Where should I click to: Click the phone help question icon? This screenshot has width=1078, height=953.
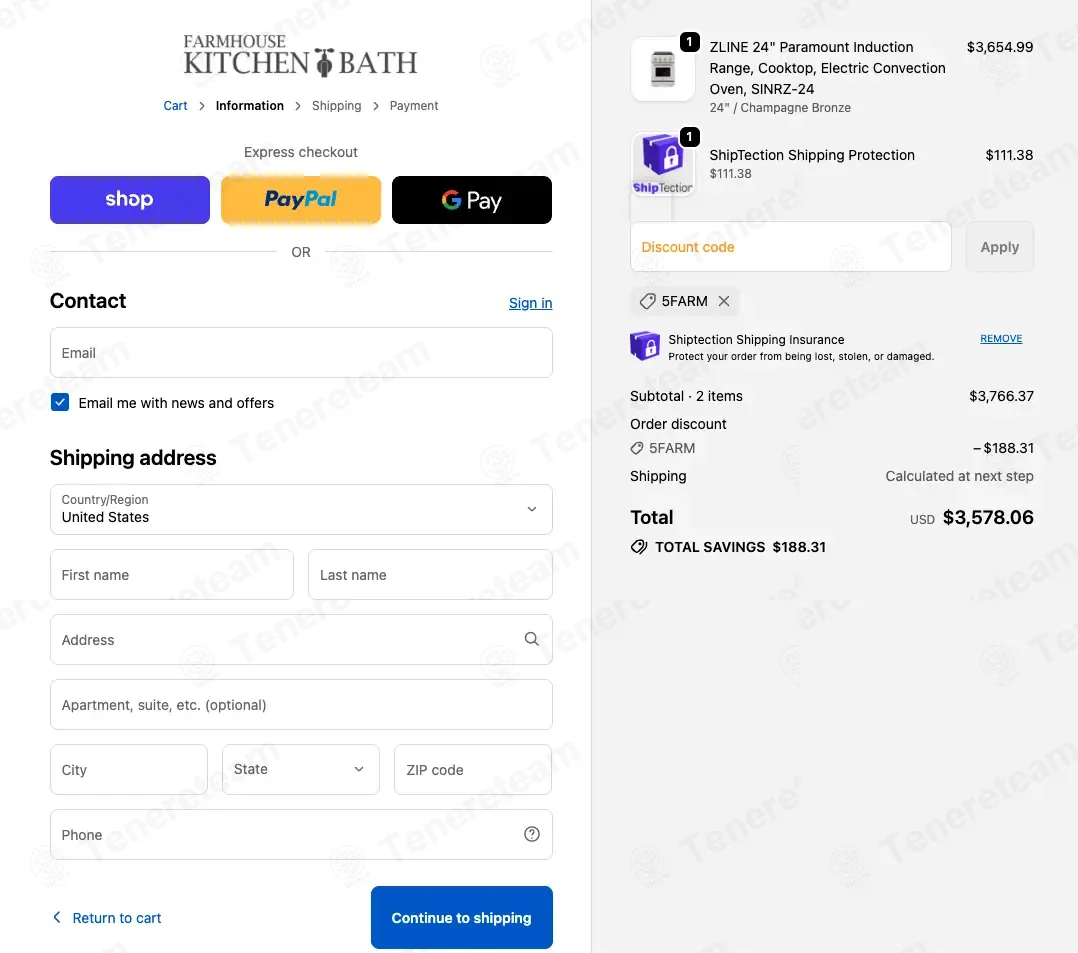point(531,834)
